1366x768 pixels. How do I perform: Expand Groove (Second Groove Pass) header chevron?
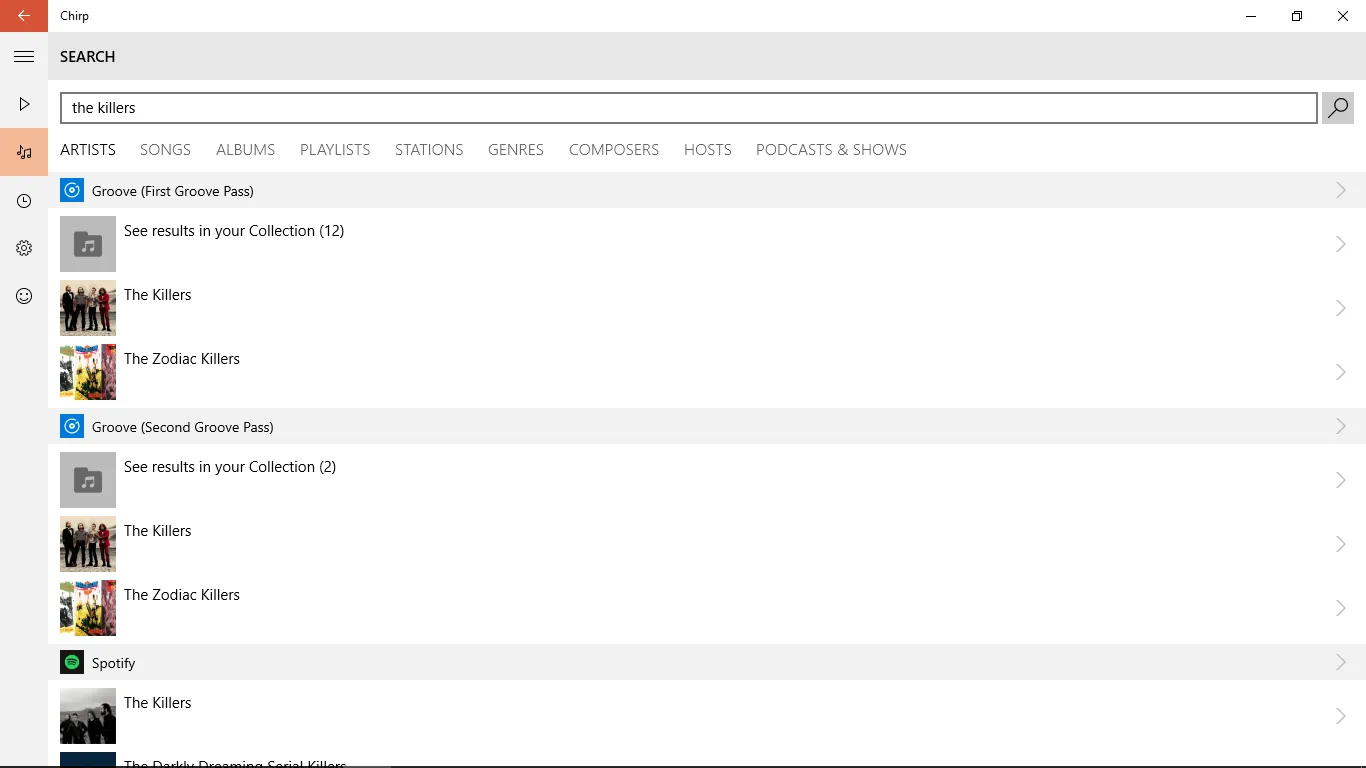point(1341,427)
